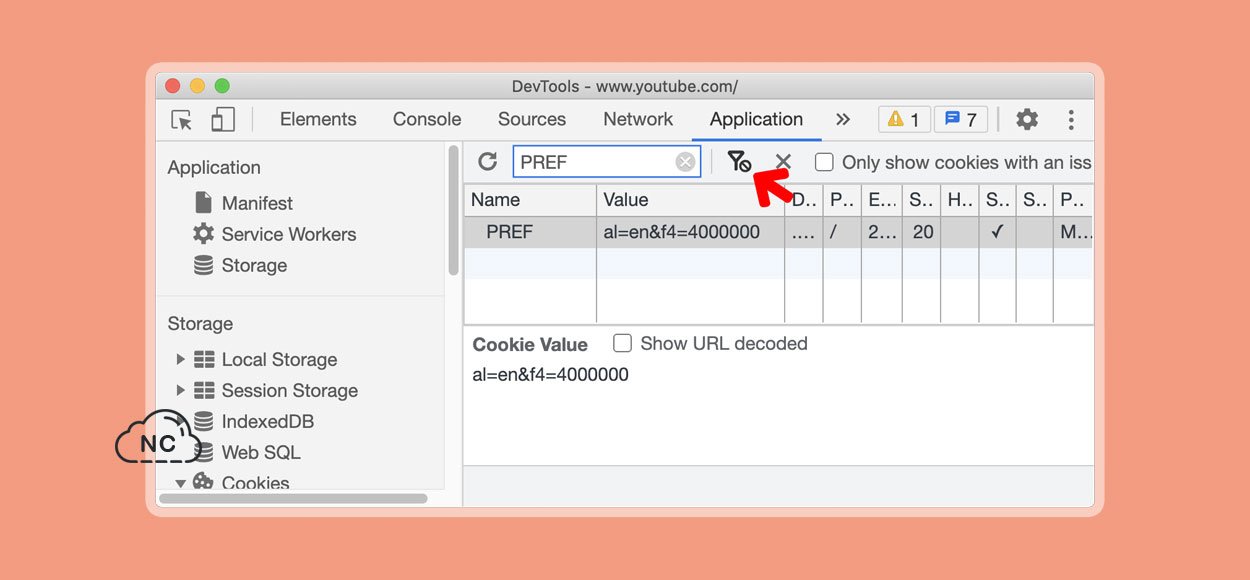Open Manifest in the sidebar
The width and height of the screenshot is (1250, 580).
257,203
